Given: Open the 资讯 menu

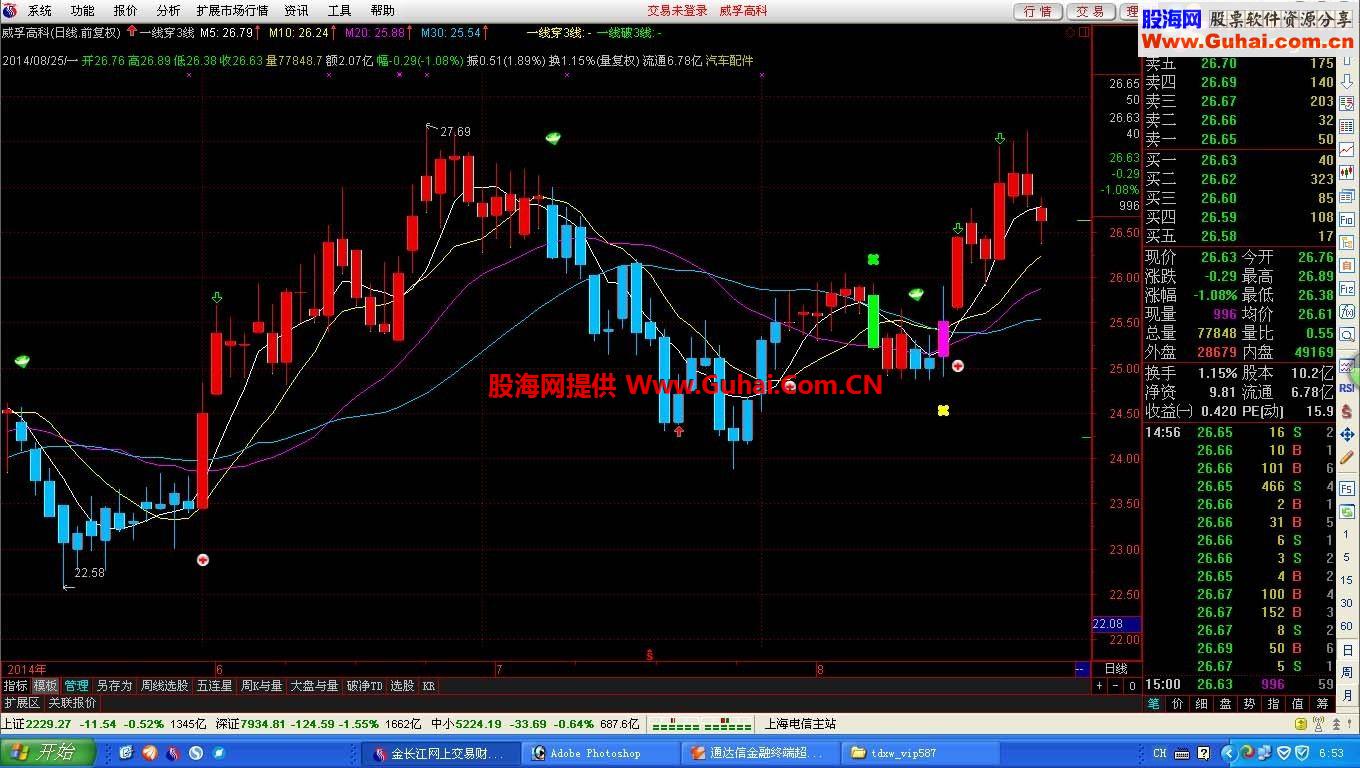Looking at the screenshot, I should click(297, 11).
